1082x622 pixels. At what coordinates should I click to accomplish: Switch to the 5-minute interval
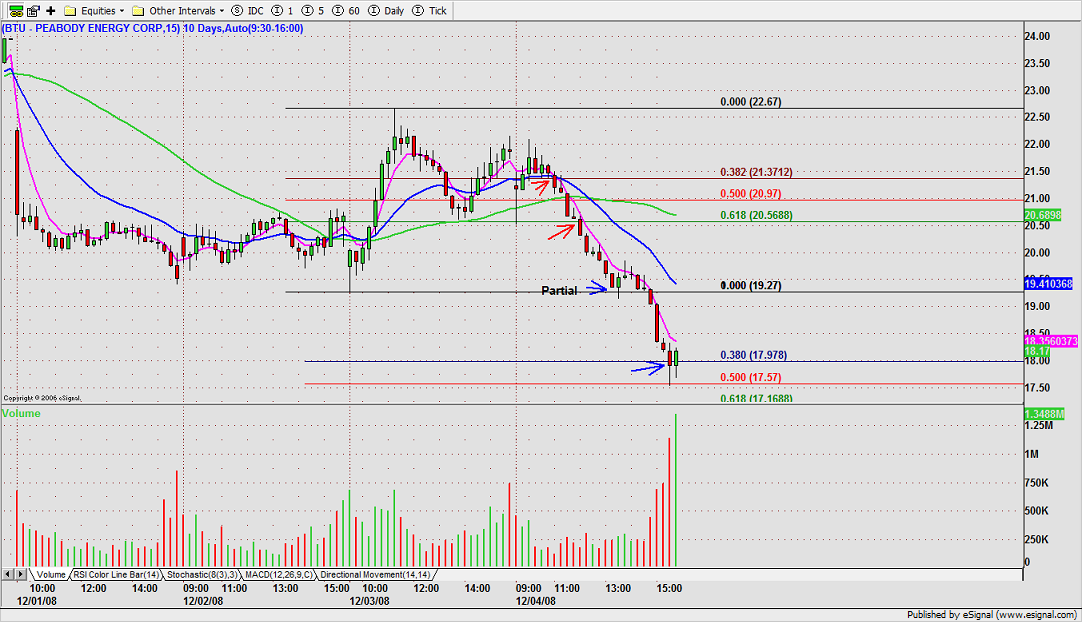tap(313, 10)
